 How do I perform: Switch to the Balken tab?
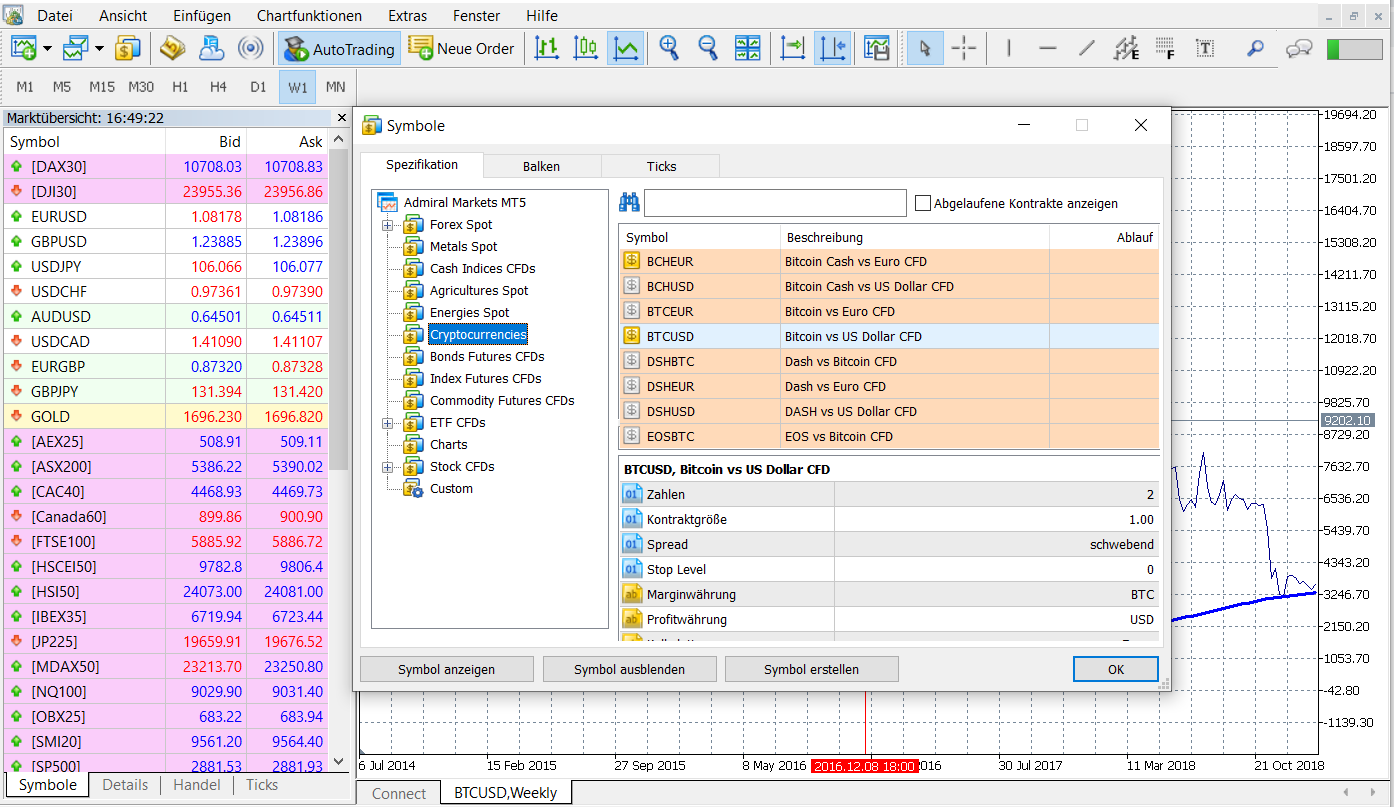click(541, 166)
